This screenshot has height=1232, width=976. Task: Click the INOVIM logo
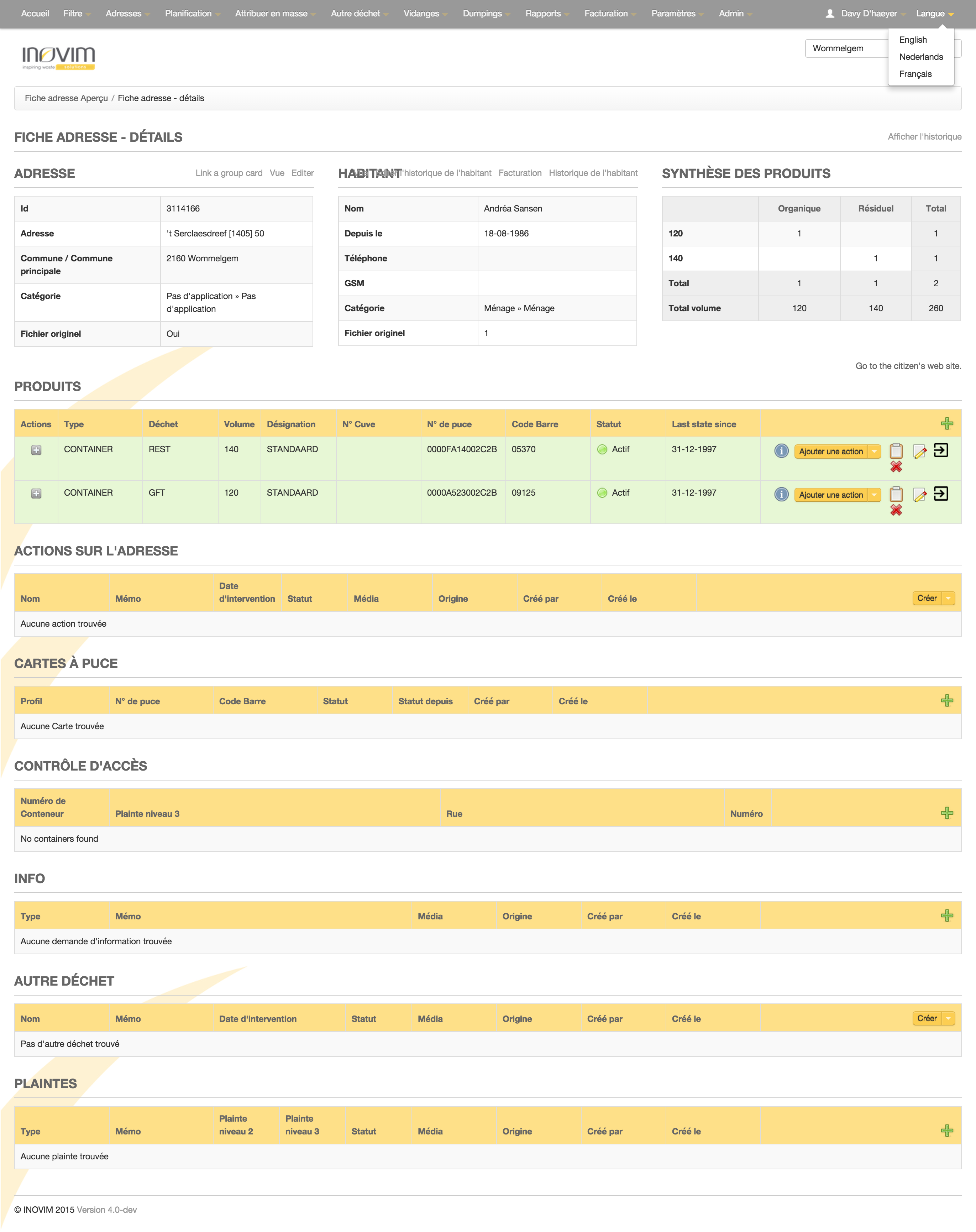point(58,58)
